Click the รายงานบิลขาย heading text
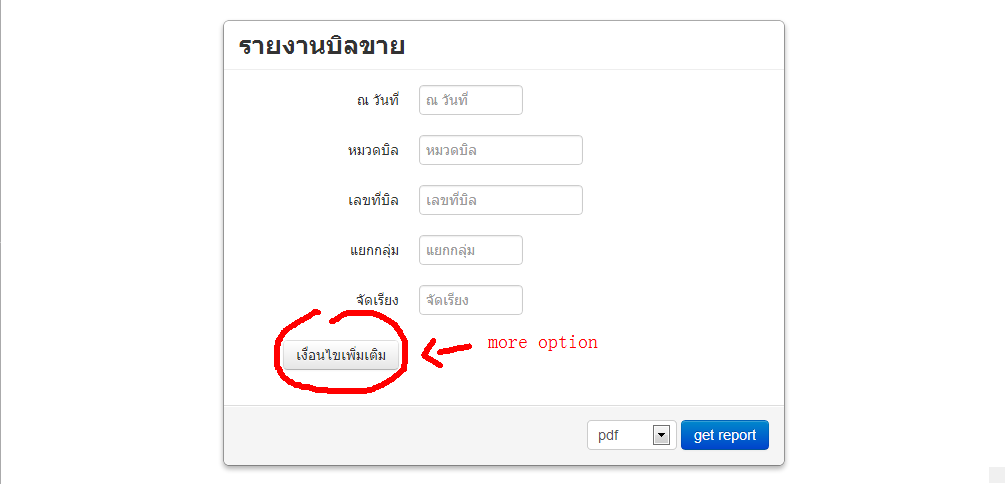 [x=321, y=47]
